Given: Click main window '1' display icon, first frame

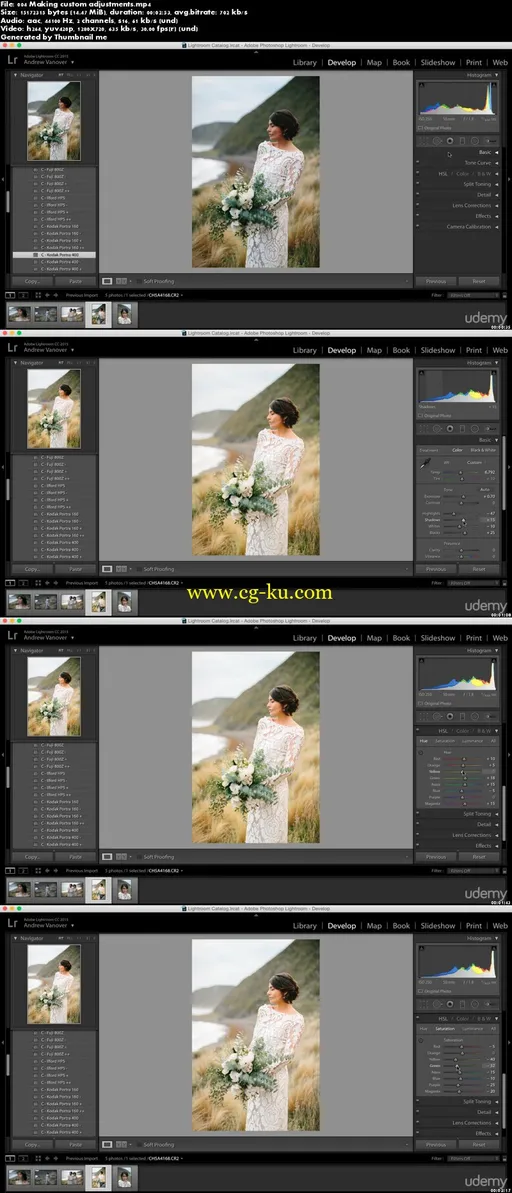Looking at the screenshot, I should (11, 295).
